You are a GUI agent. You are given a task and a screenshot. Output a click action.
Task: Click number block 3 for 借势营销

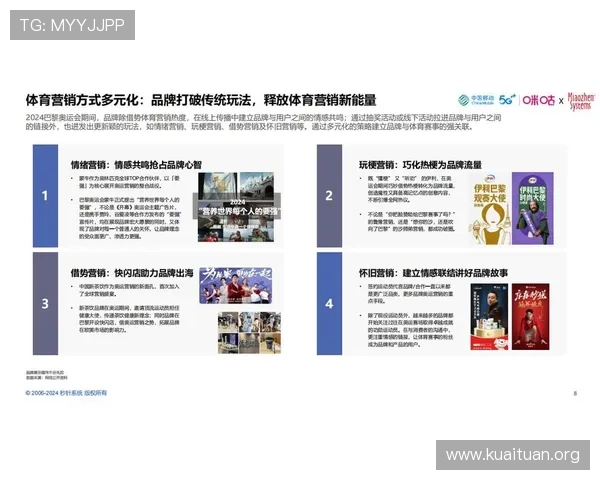[45, 304]
